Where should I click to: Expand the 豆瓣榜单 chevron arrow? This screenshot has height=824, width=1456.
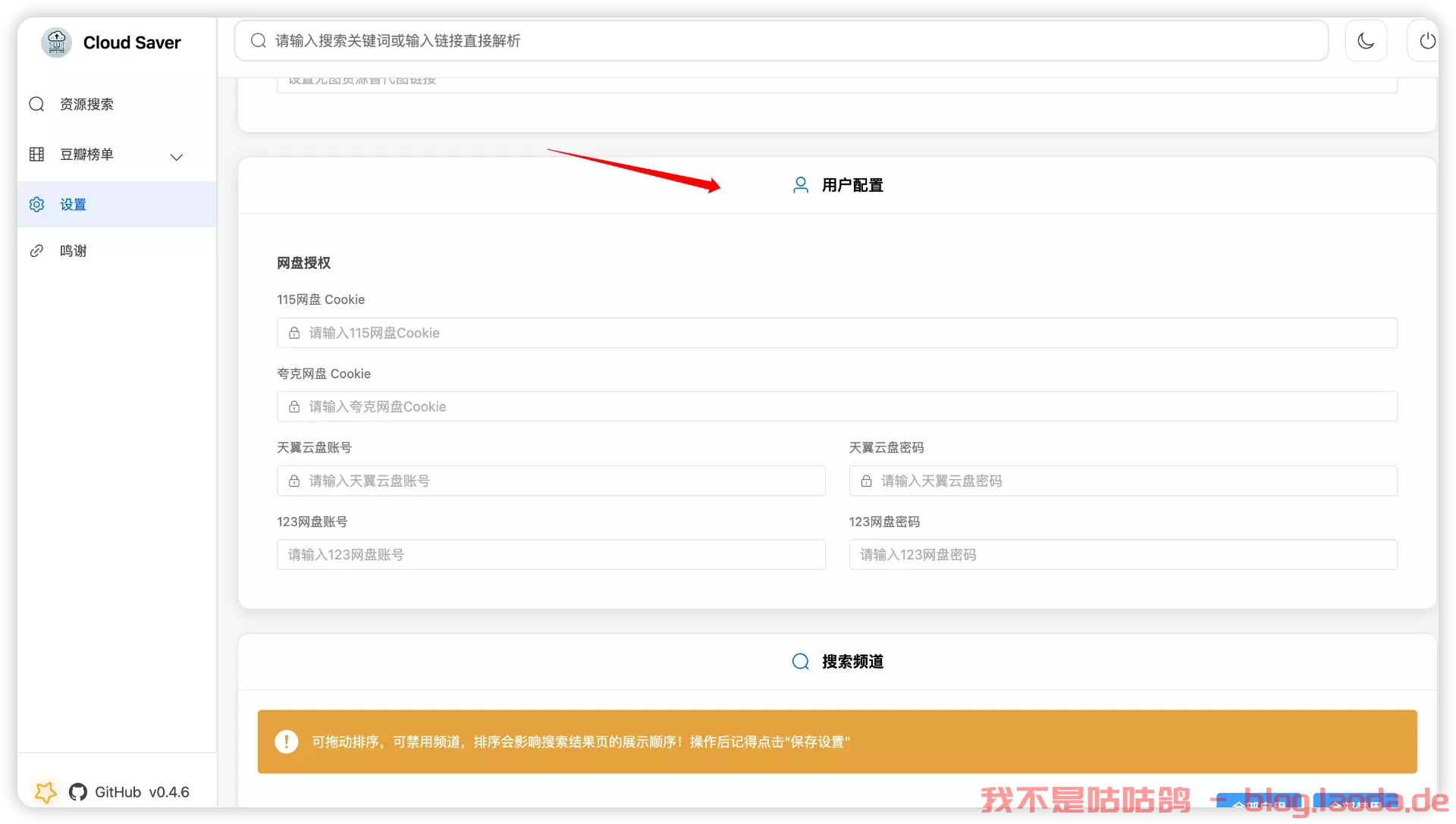pos(177,157)
